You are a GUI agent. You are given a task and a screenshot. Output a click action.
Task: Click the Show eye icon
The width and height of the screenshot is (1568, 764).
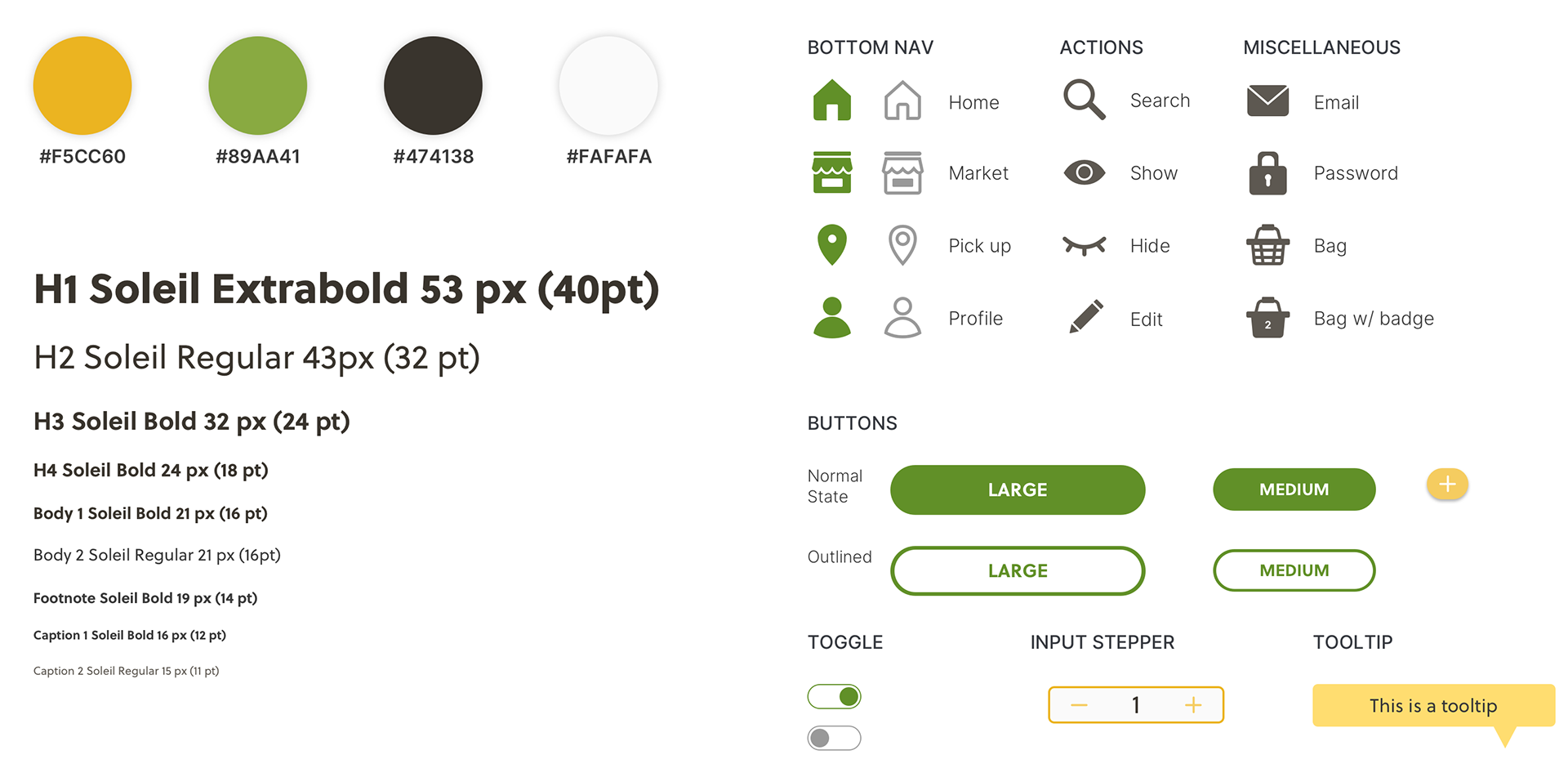pyautogui.click(x=1085, y=172)
